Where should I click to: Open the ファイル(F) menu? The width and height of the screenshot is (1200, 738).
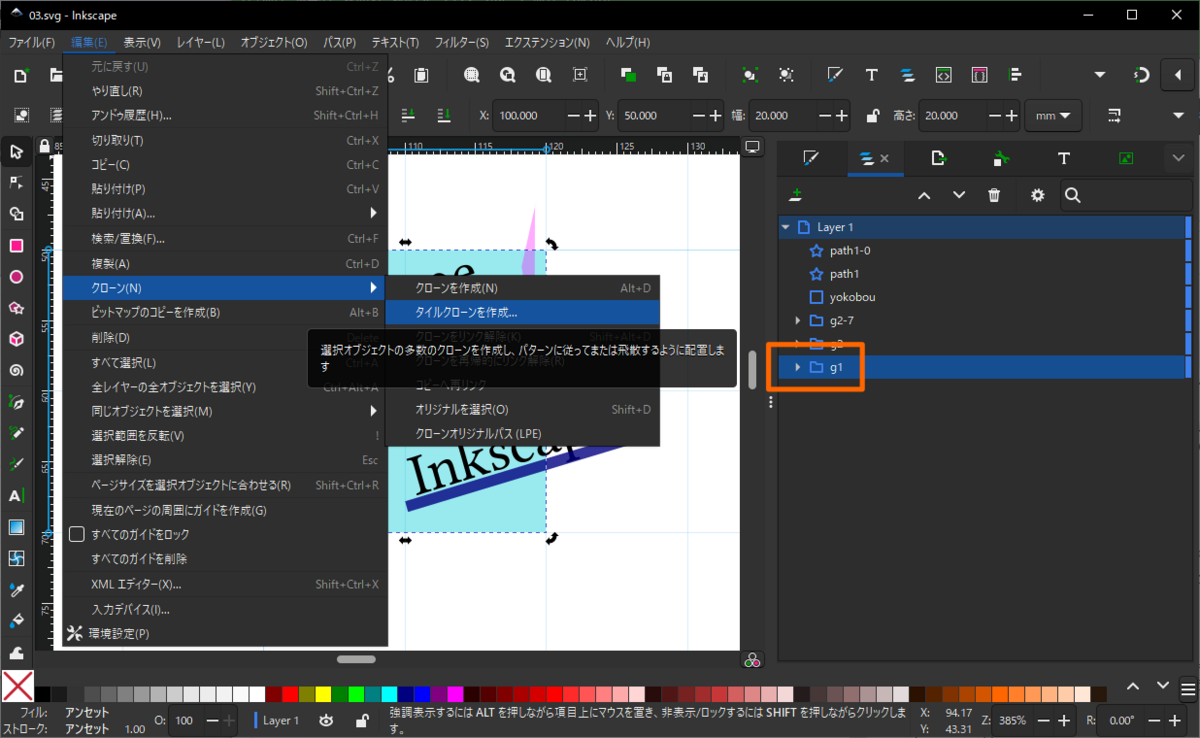pos(32,42)
